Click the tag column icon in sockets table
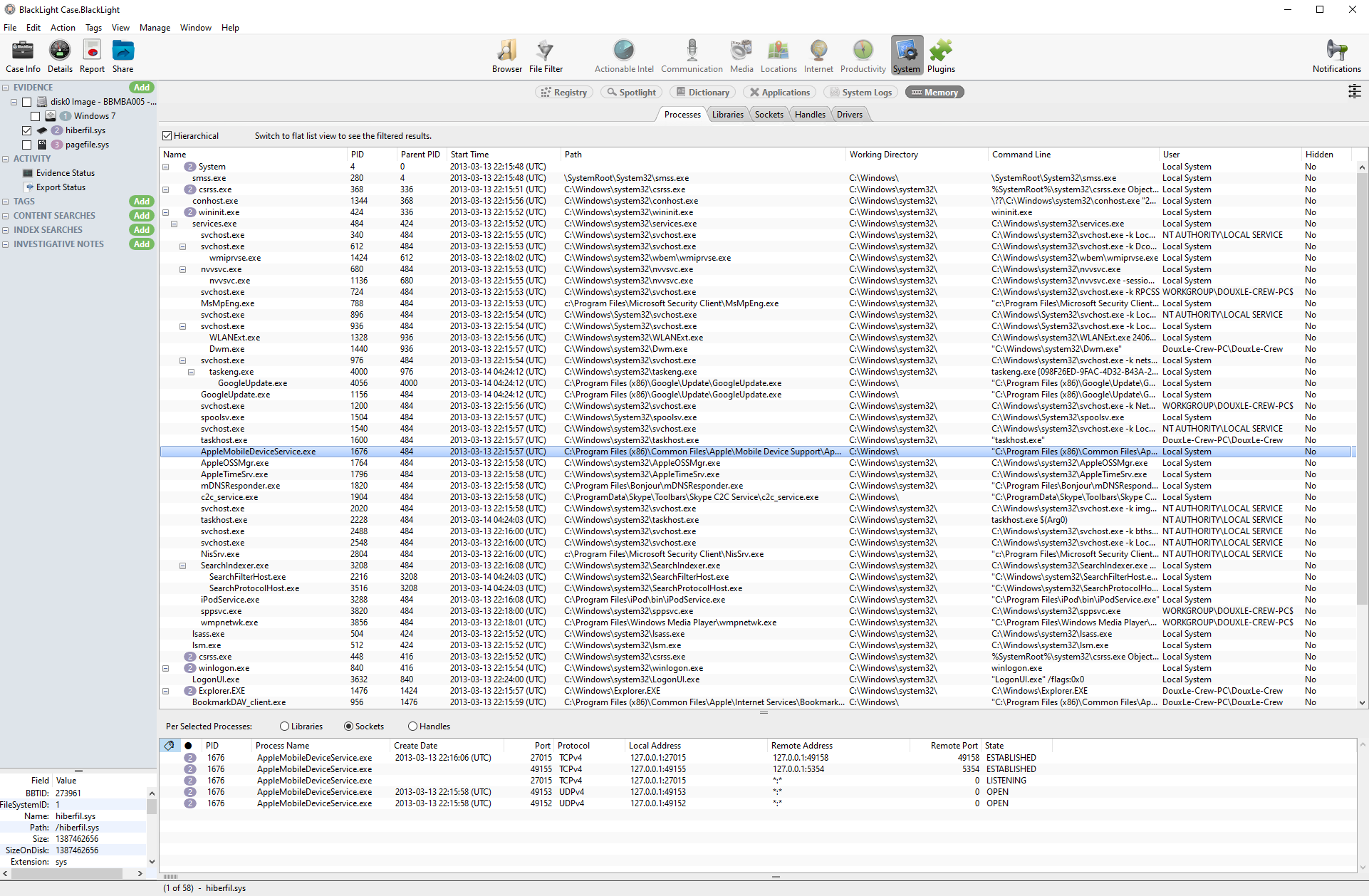Image resolution: width=1369 pixels, height=896 pixels. pos(169,746)
